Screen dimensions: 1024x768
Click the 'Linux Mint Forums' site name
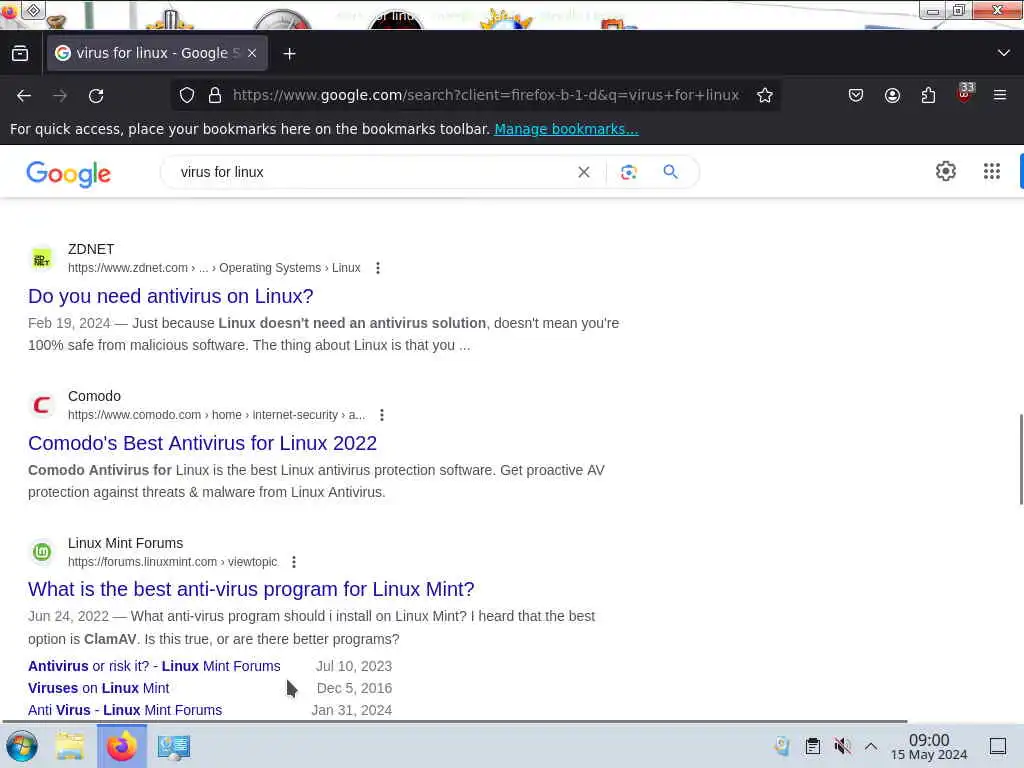pyautogui.click(x=125, y=543)
